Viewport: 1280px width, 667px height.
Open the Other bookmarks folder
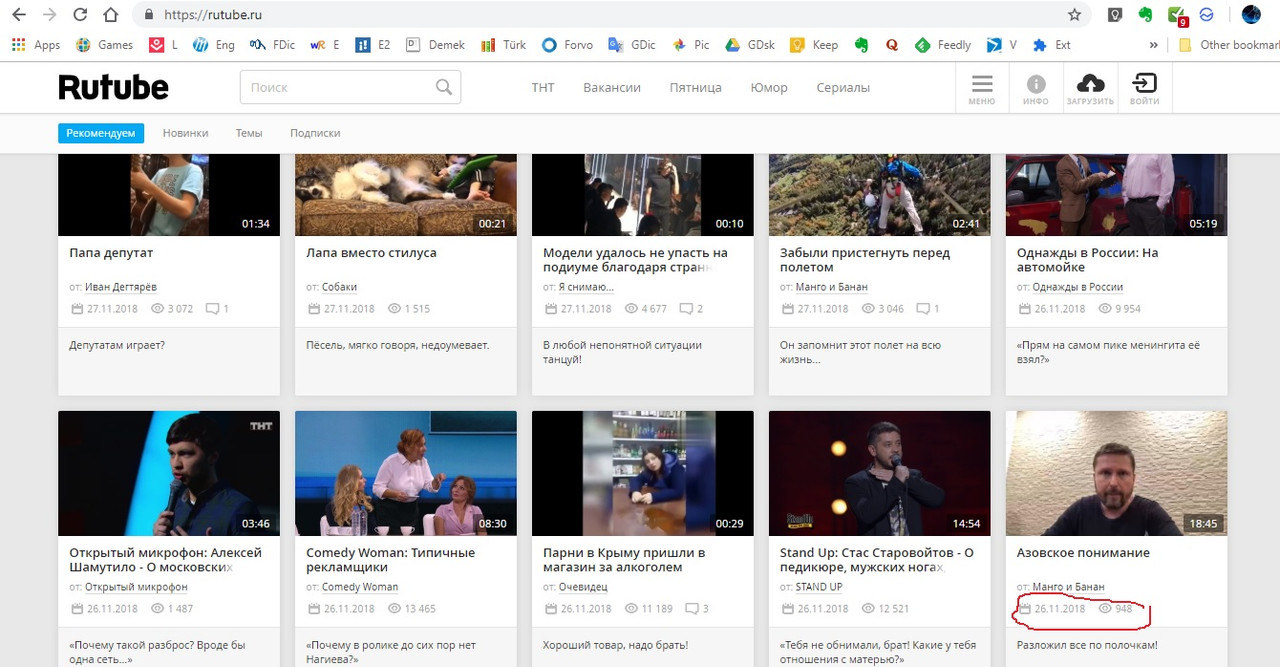1229,45
